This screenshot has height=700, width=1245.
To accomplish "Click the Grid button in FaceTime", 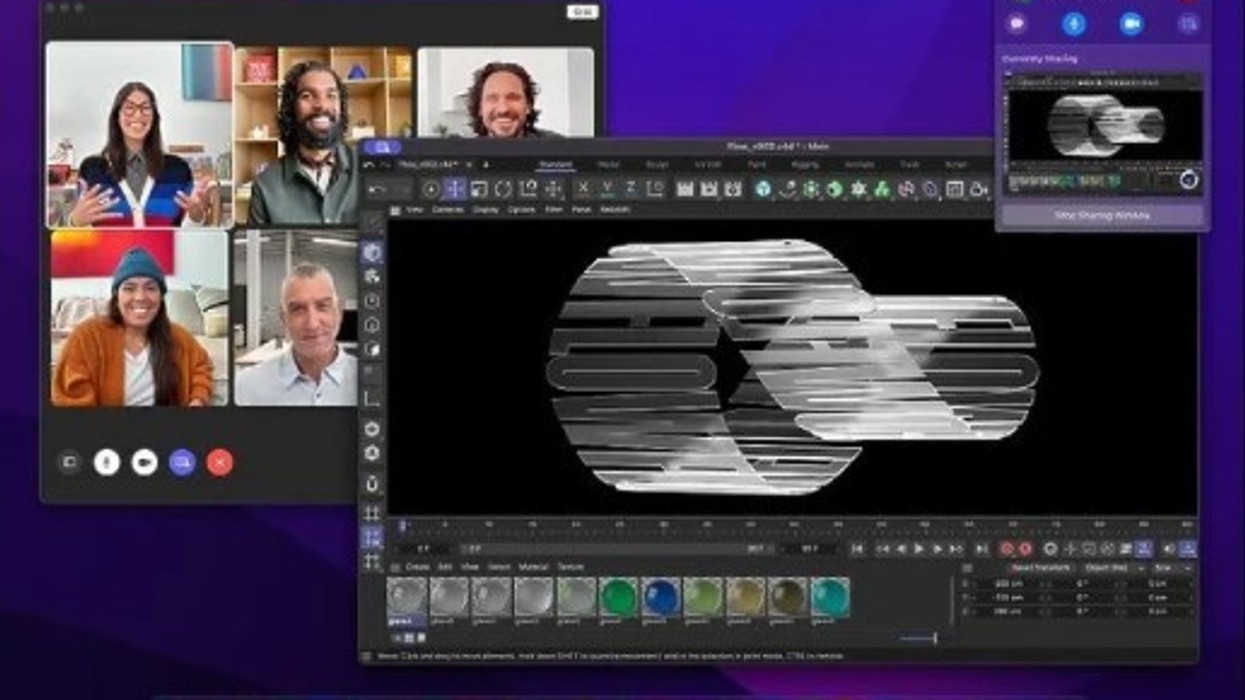I will [582, 12].
